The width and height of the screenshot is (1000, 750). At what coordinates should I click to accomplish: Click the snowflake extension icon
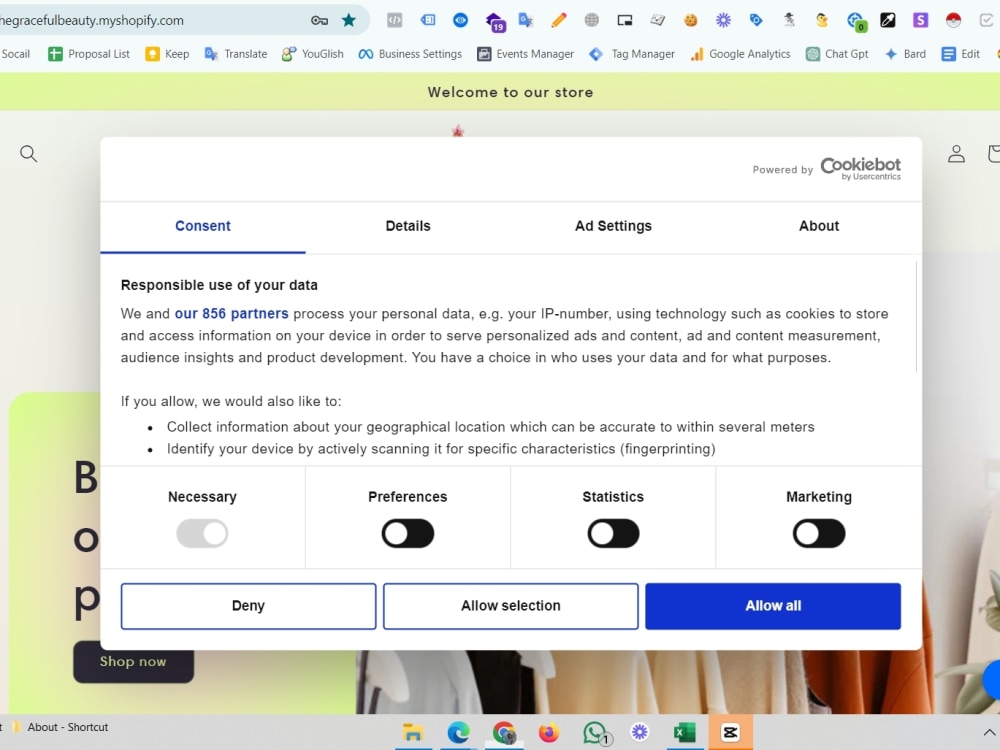(x=722, y=20)
